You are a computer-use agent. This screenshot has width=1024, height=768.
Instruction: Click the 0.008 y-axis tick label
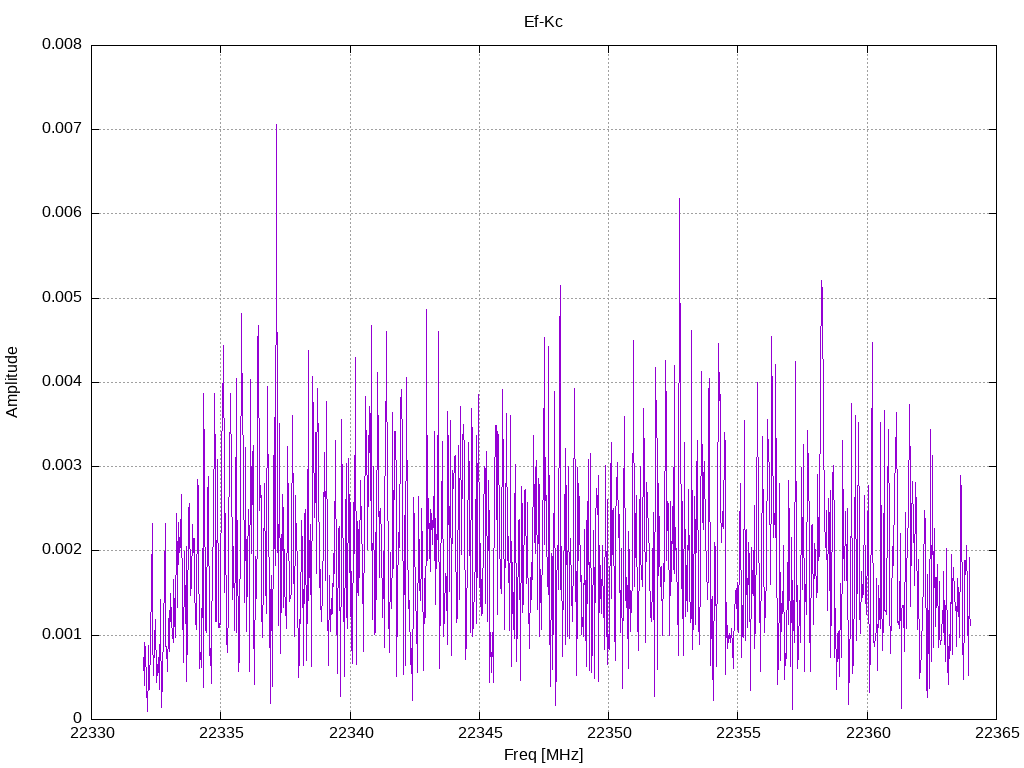point(62,44)
